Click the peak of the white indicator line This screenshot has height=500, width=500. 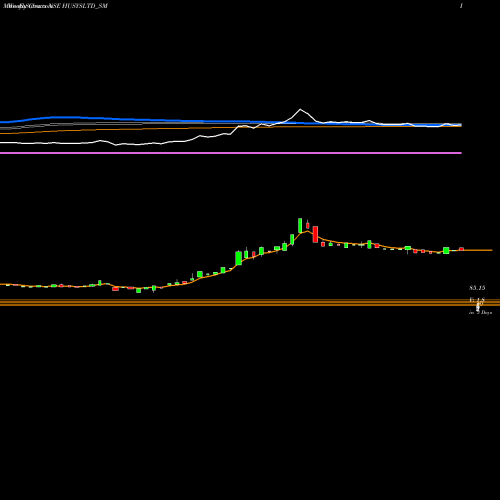tap(300, 109)
